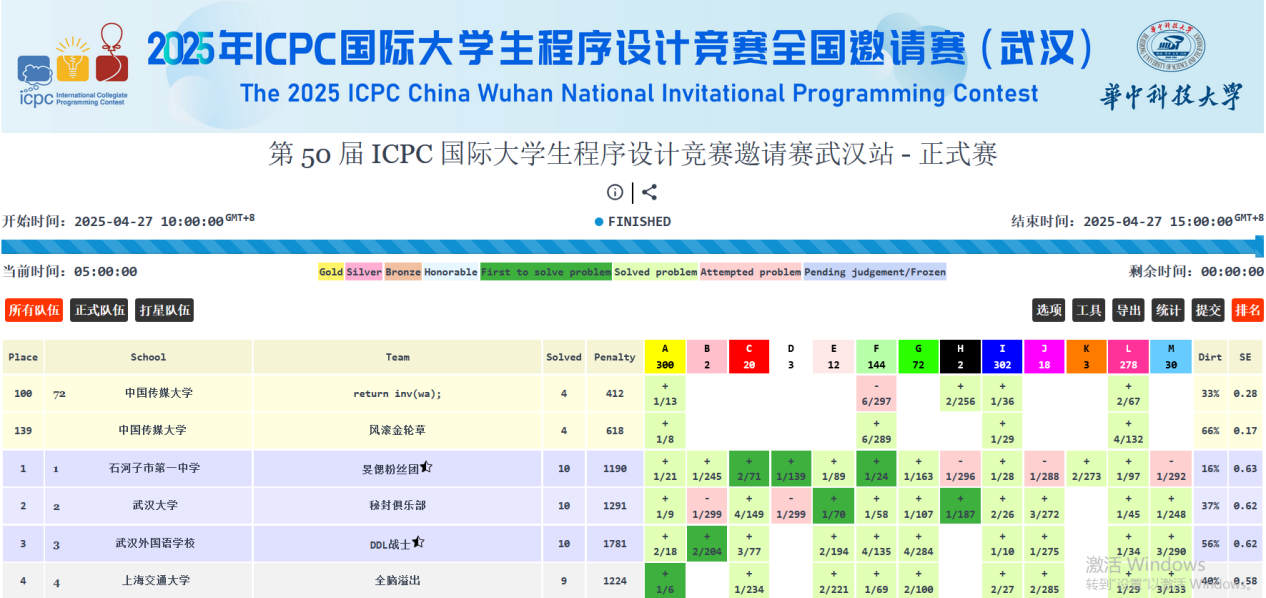Switch to the 提交 submissions view
This screenshot has height=598, width=1266.
[x=1208, y=310]
